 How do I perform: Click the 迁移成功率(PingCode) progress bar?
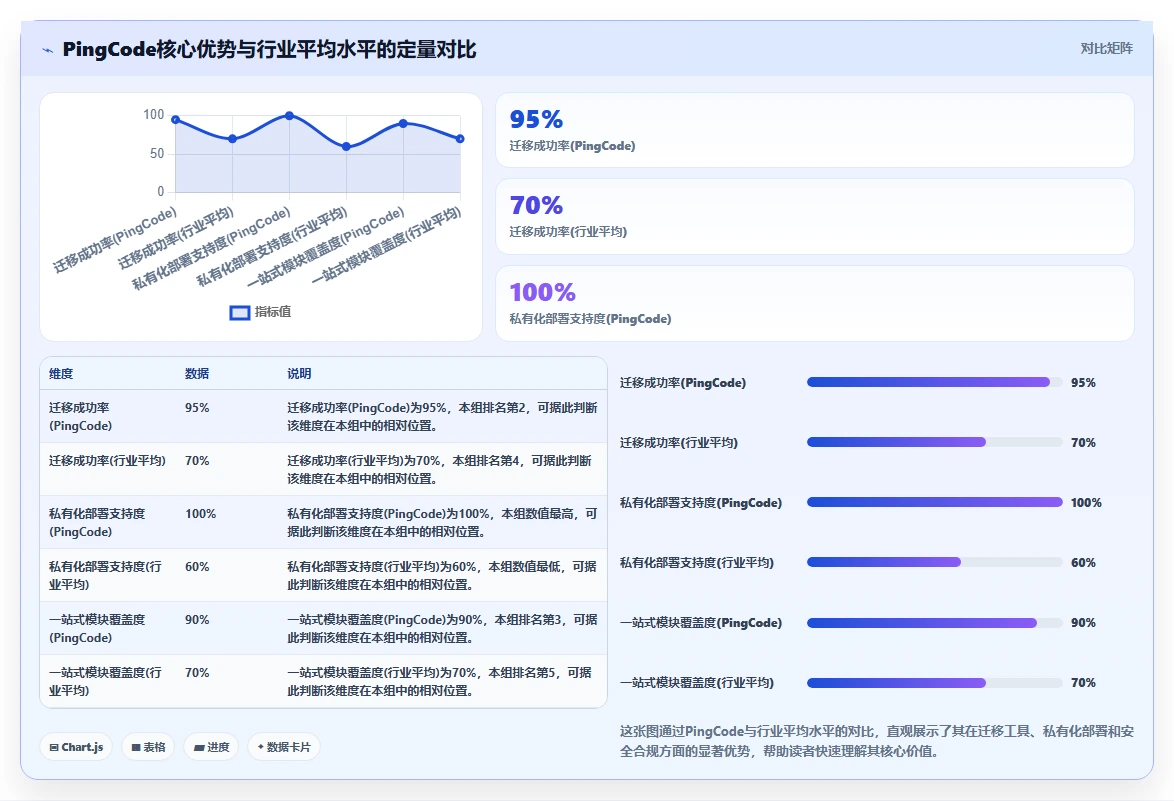[934, 383]
